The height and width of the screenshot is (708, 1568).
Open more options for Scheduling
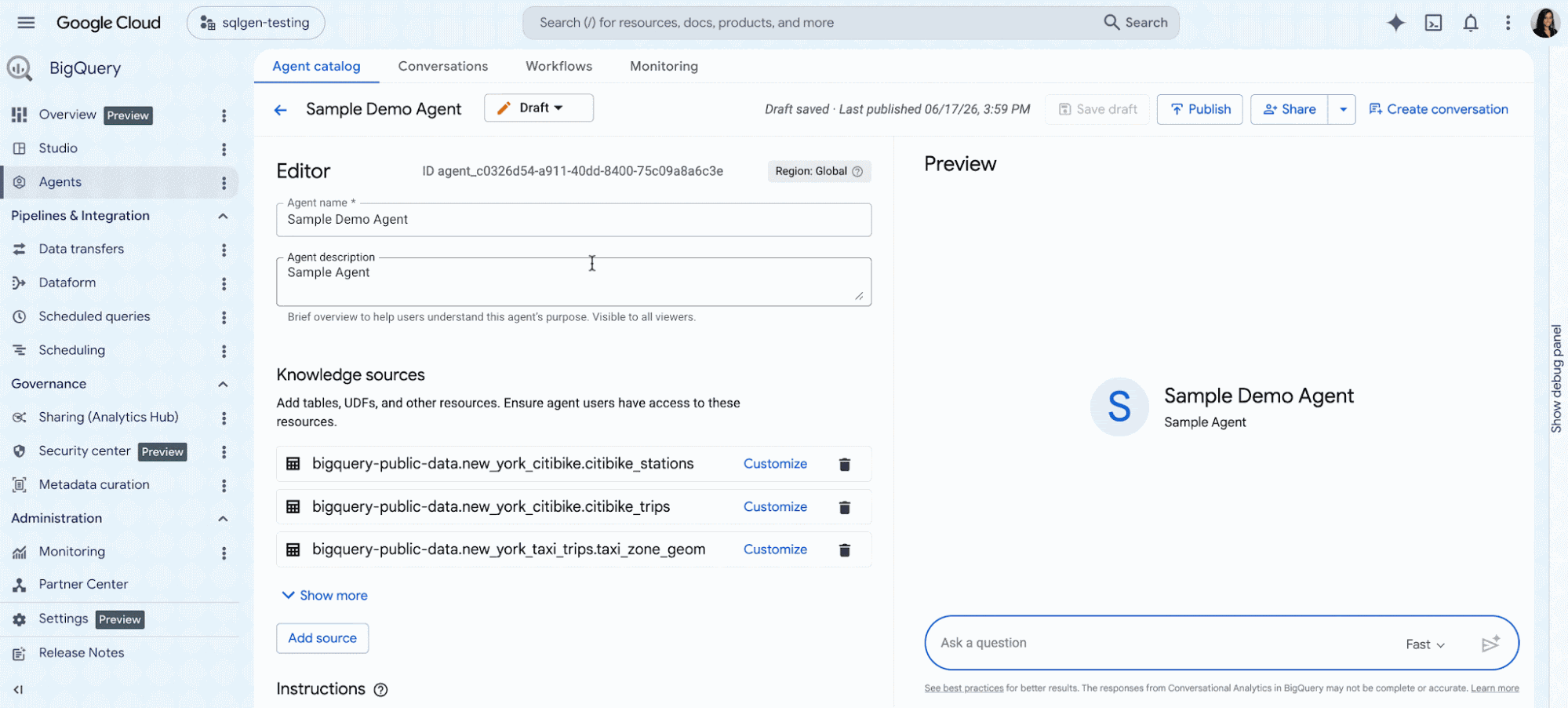(x=224, y=351)
